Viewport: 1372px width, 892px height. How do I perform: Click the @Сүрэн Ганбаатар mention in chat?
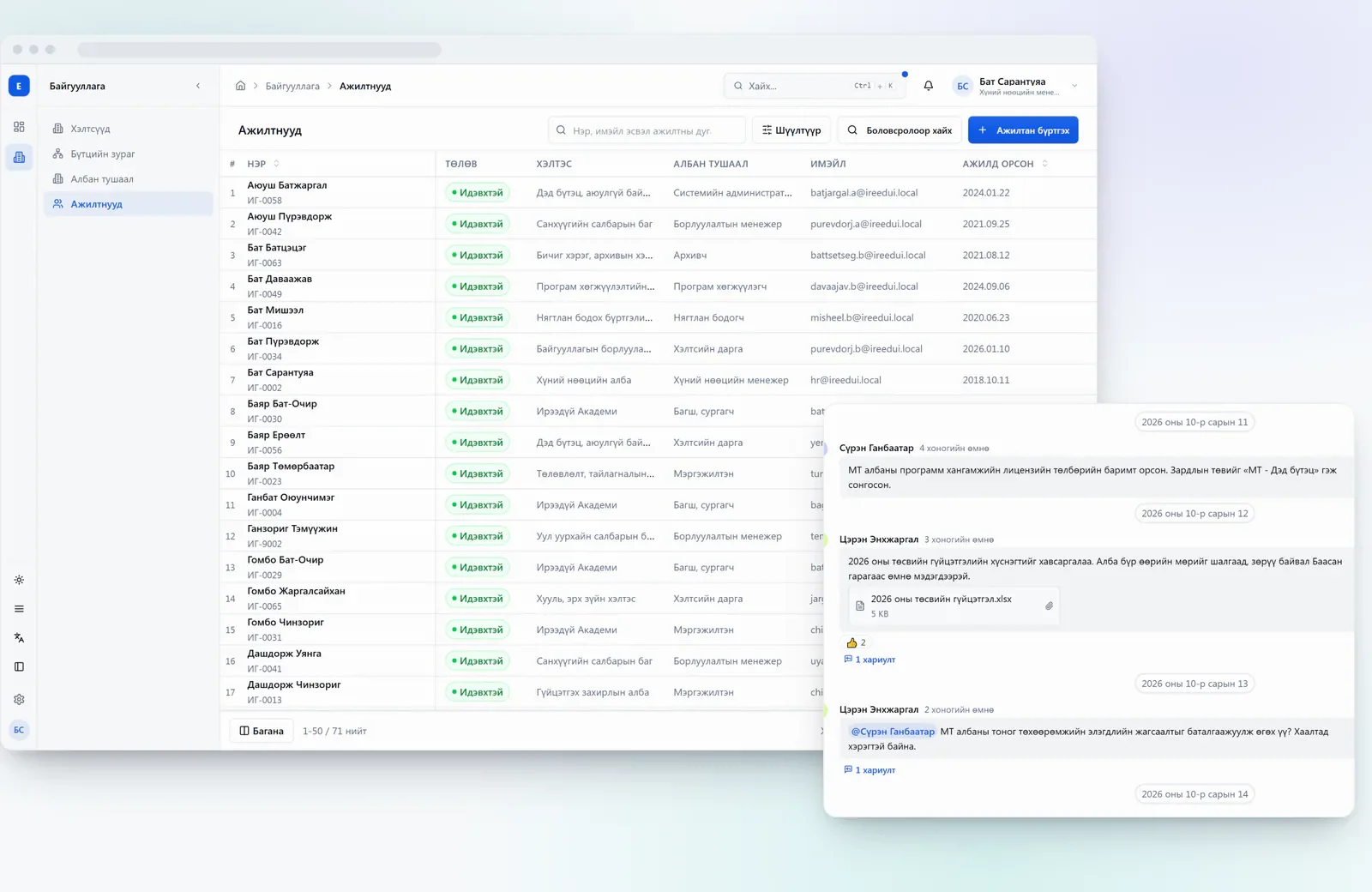[x=893, y=732]
